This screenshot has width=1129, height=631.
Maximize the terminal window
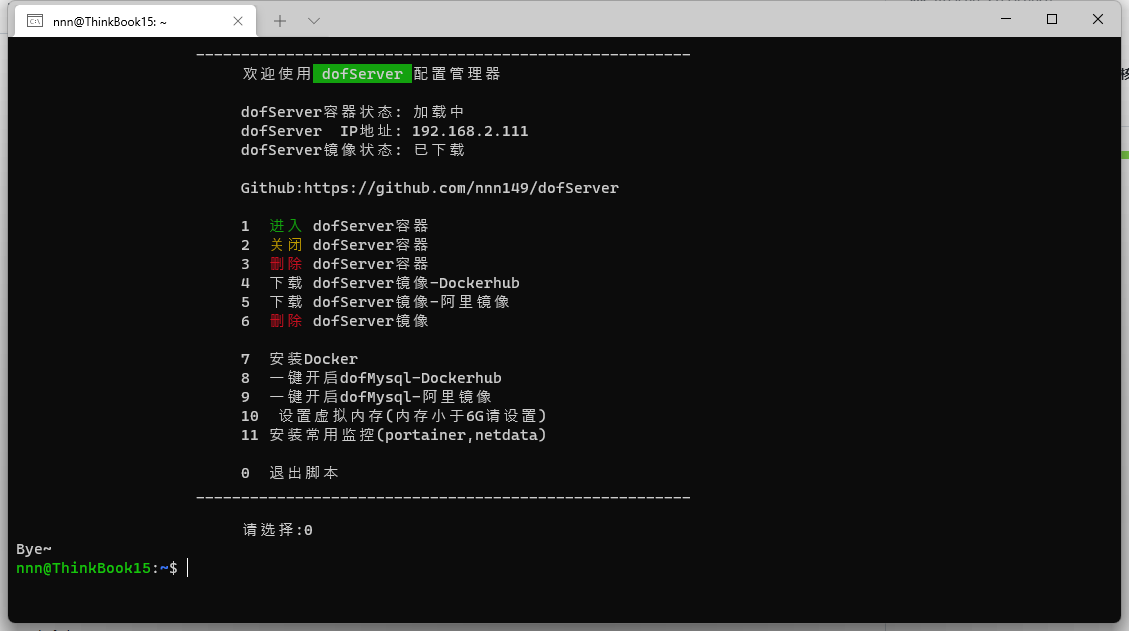coord(1052,19)
